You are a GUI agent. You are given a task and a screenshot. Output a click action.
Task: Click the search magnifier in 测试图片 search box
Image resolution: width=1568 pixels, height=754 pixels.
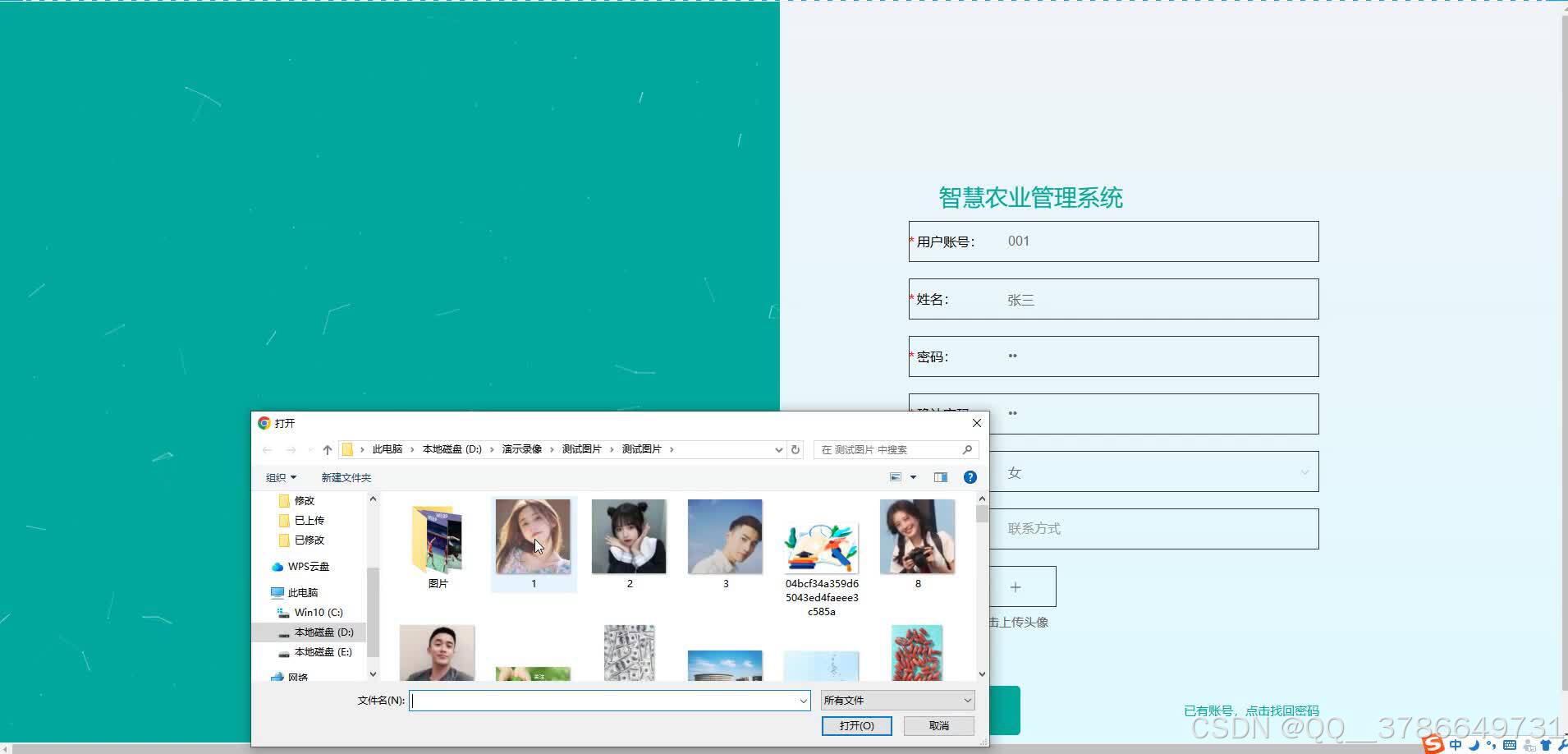click(x=969, y=450)
